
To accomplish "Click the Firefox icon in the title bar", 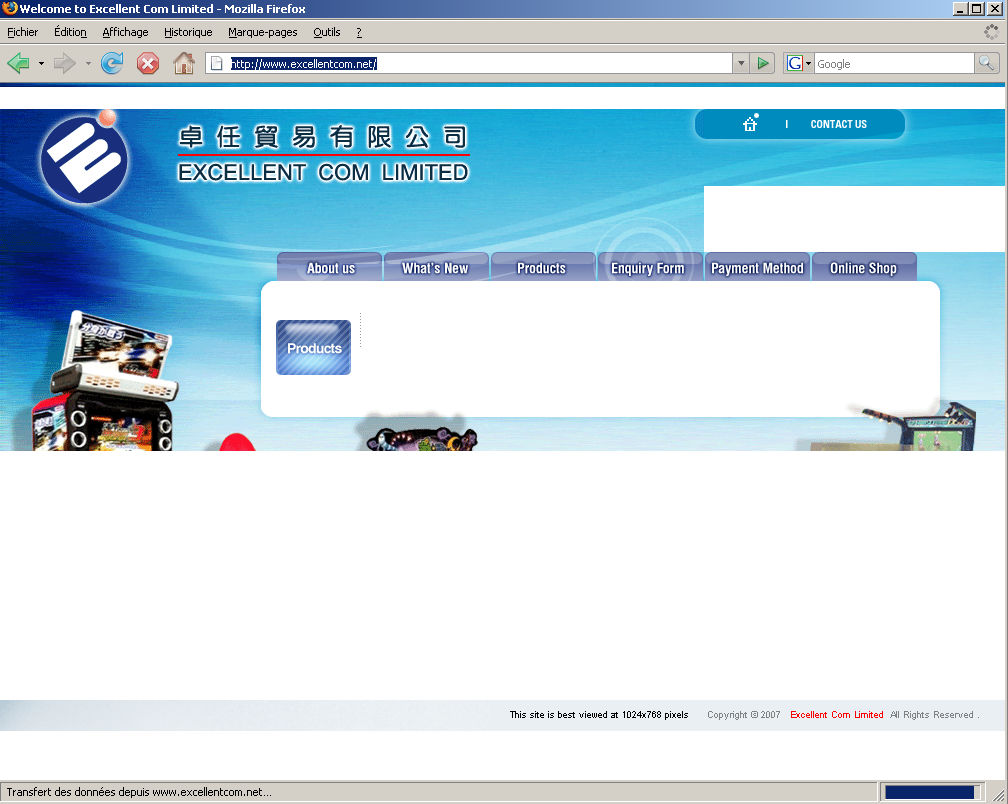I will pos(9,8).
